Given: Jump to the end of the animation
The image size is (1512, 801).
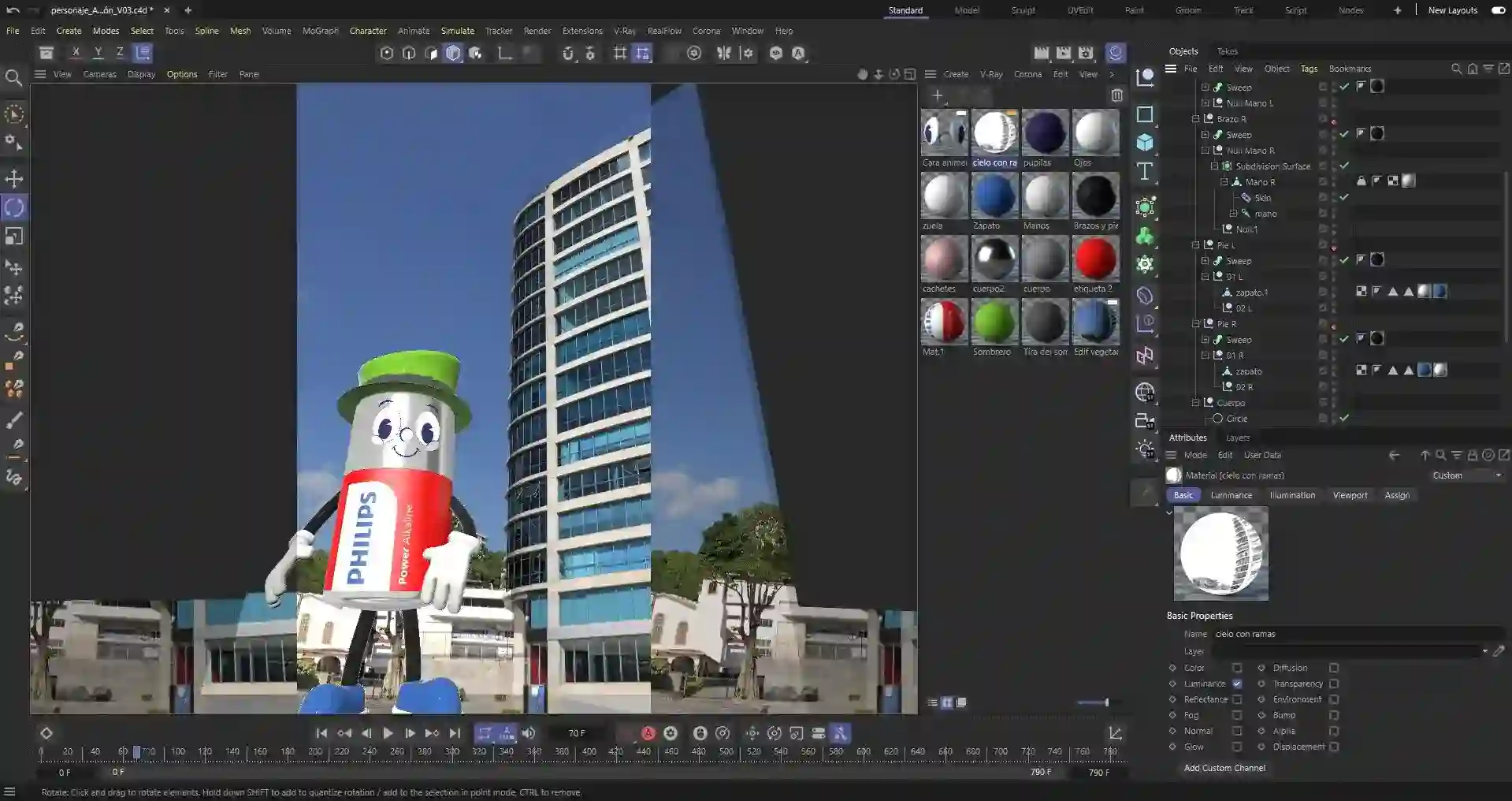Looking at the screenshot, I should (x=455, y=733).
